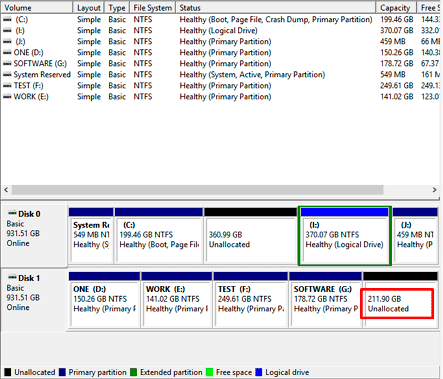Click the blue Logical drive legend swatch
The width and height of the screenshot is (443, 379).
[x=259, y=372]
